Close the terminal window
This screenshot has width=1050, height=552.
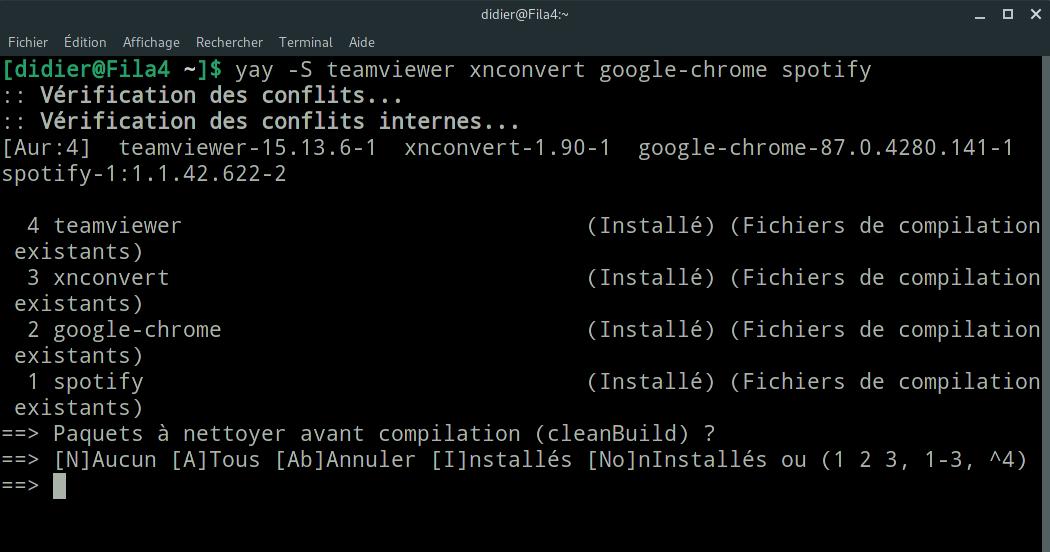click(x=1035, y=14)
